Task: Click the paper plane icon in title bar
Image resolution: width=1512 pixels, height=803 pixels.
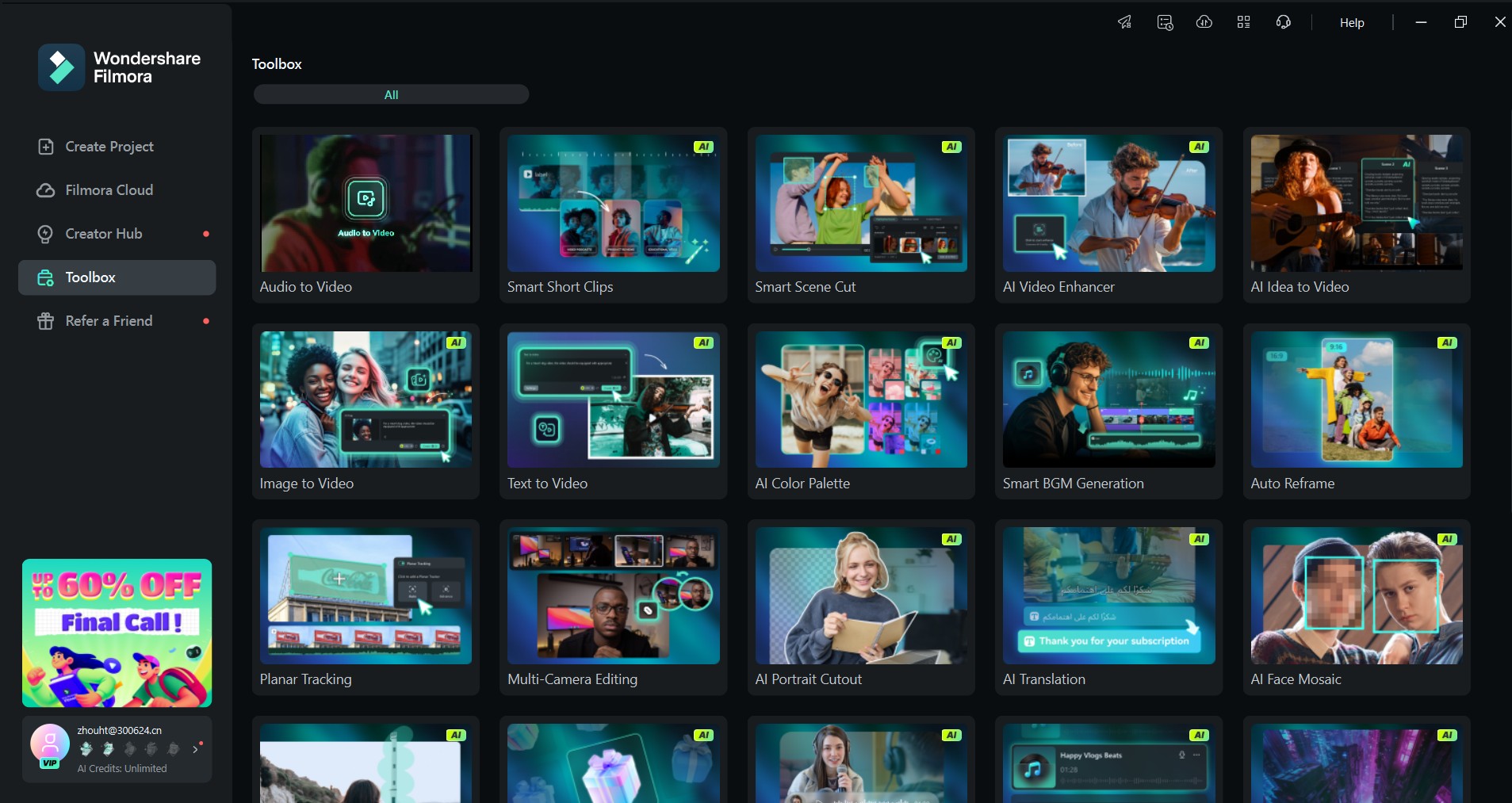Action: 1124,22
